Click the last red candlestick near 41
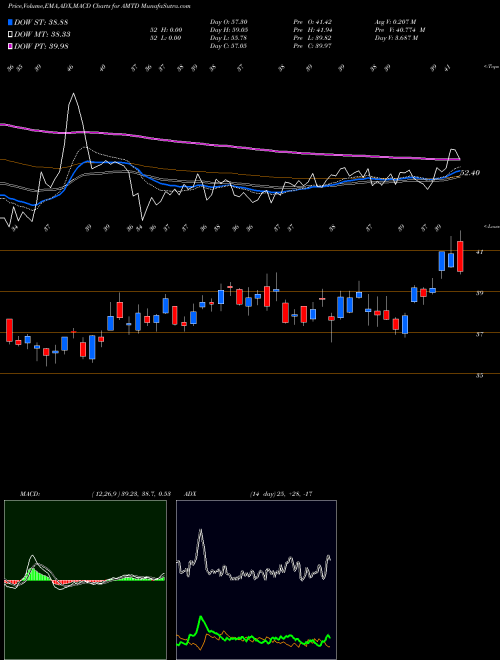The image size is (500, 660). pos(460,256)
